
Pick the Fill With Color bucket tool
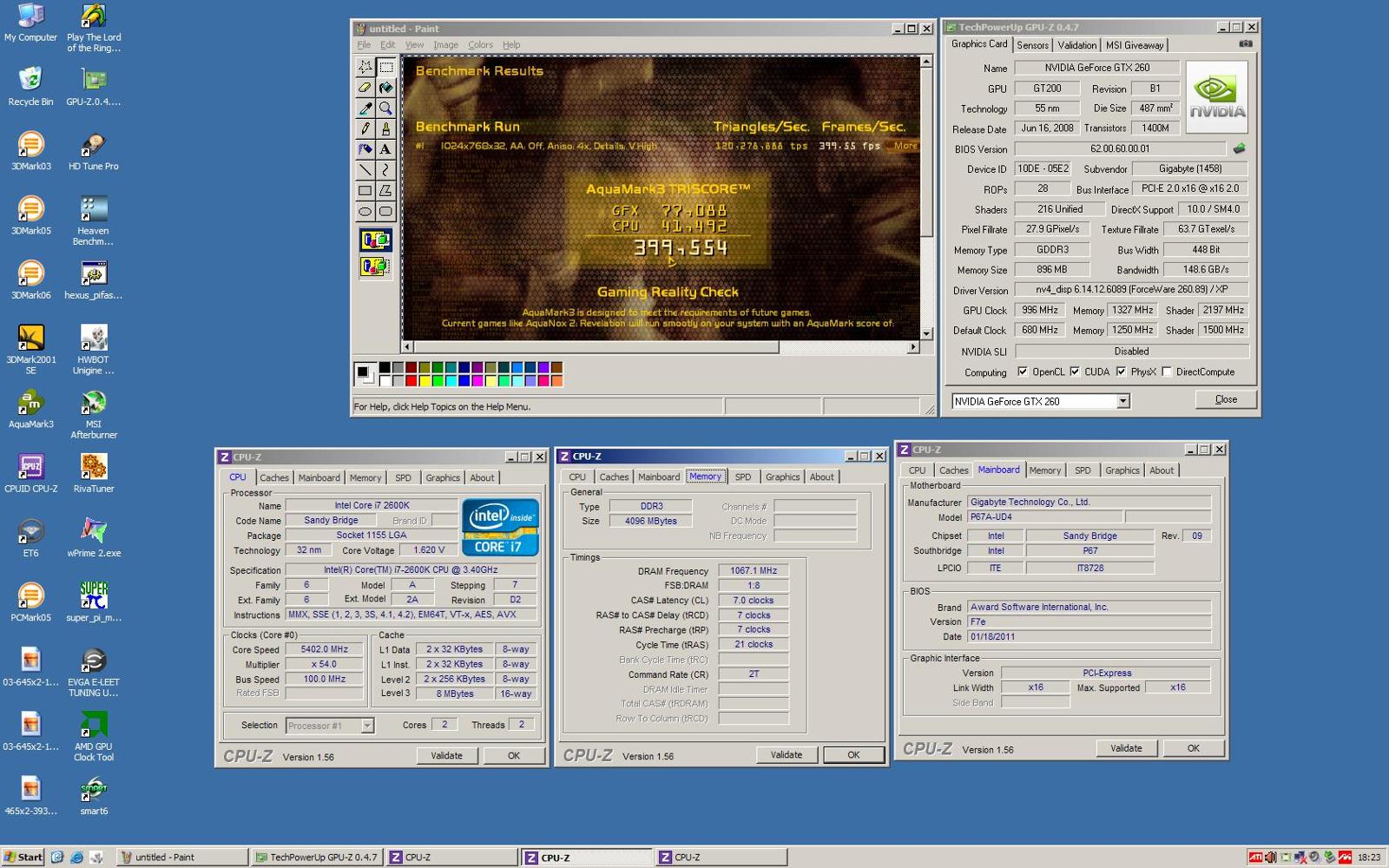tap(385, 88)
